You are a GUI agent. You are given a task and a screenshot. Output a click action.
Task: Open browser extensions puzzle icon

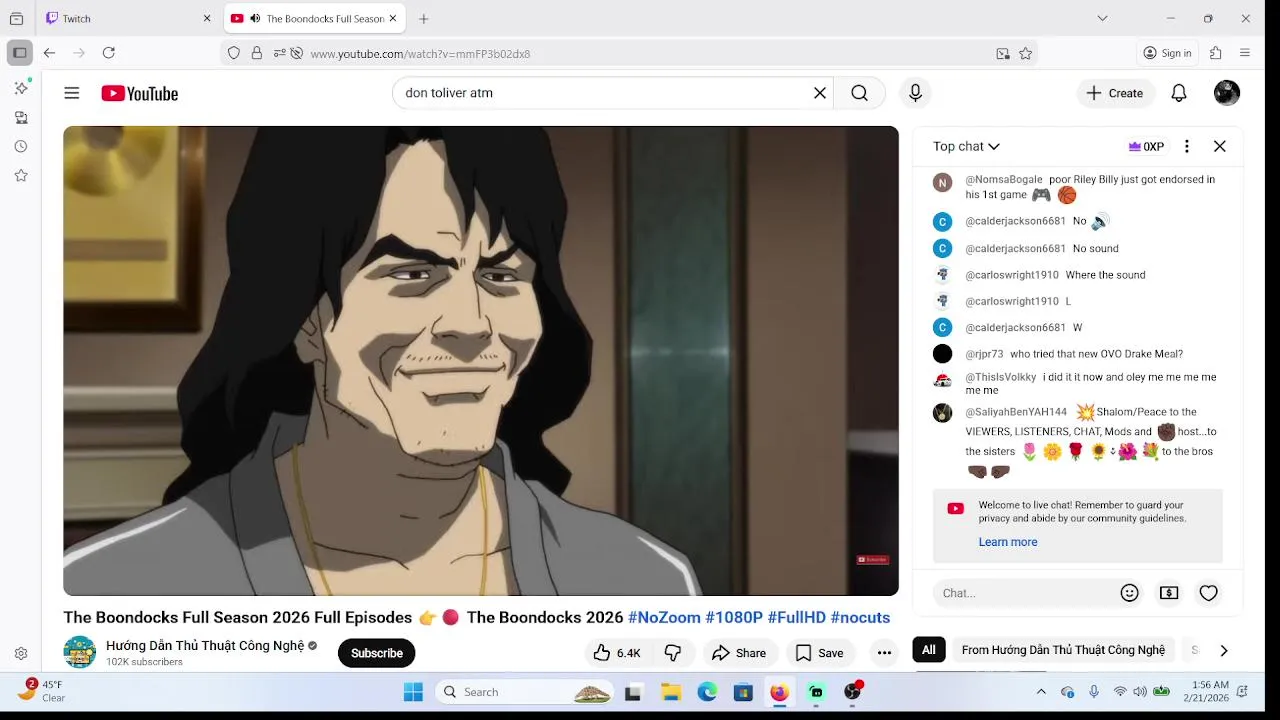pyautogui.click(x=1216, y=53)
